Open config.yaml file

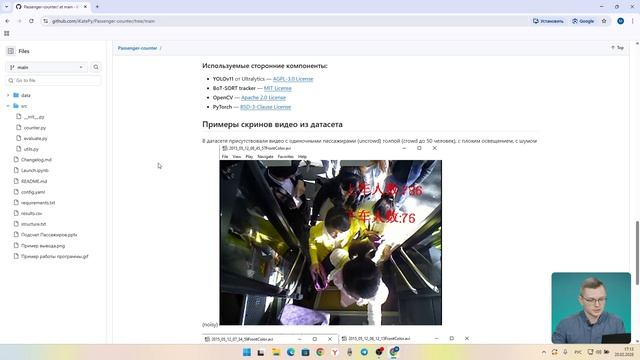tap(33, 192)
